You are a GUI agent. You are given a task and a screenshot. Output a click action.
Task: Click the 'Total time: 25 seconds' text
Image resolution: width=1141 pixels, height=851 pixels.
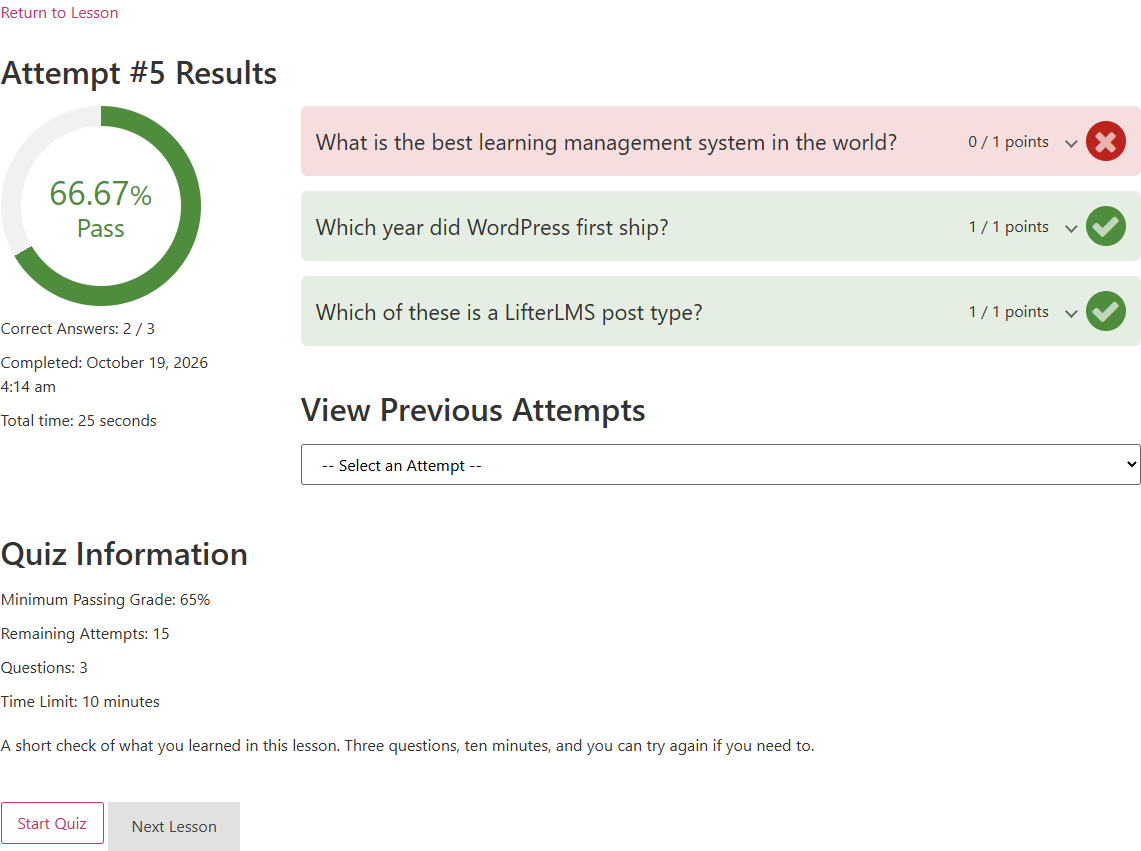tap(79, 421)
